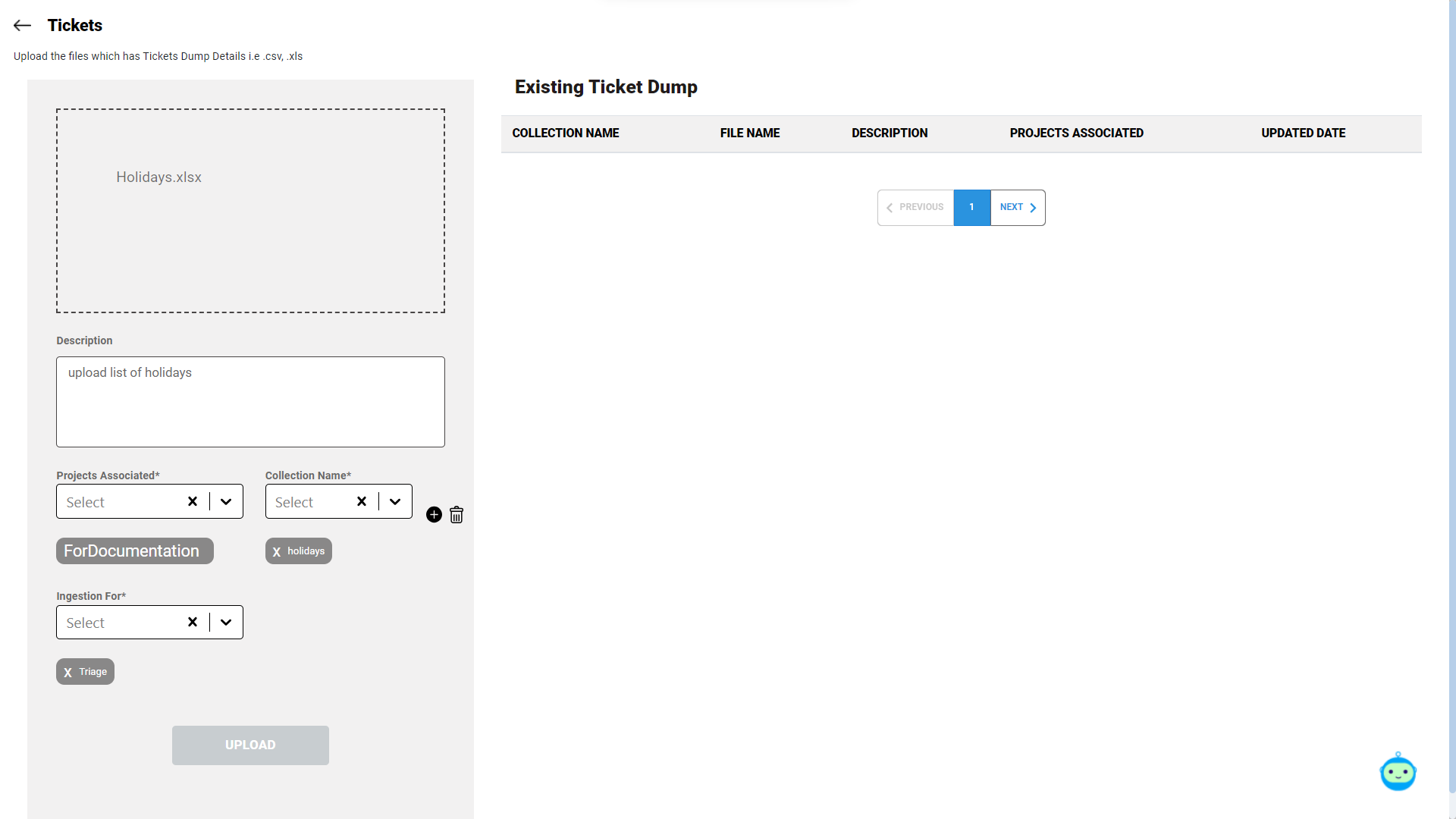The image size is (1456, 819).
Task: Expand the Projects Associated dropdown
Action: pos(226,501)
